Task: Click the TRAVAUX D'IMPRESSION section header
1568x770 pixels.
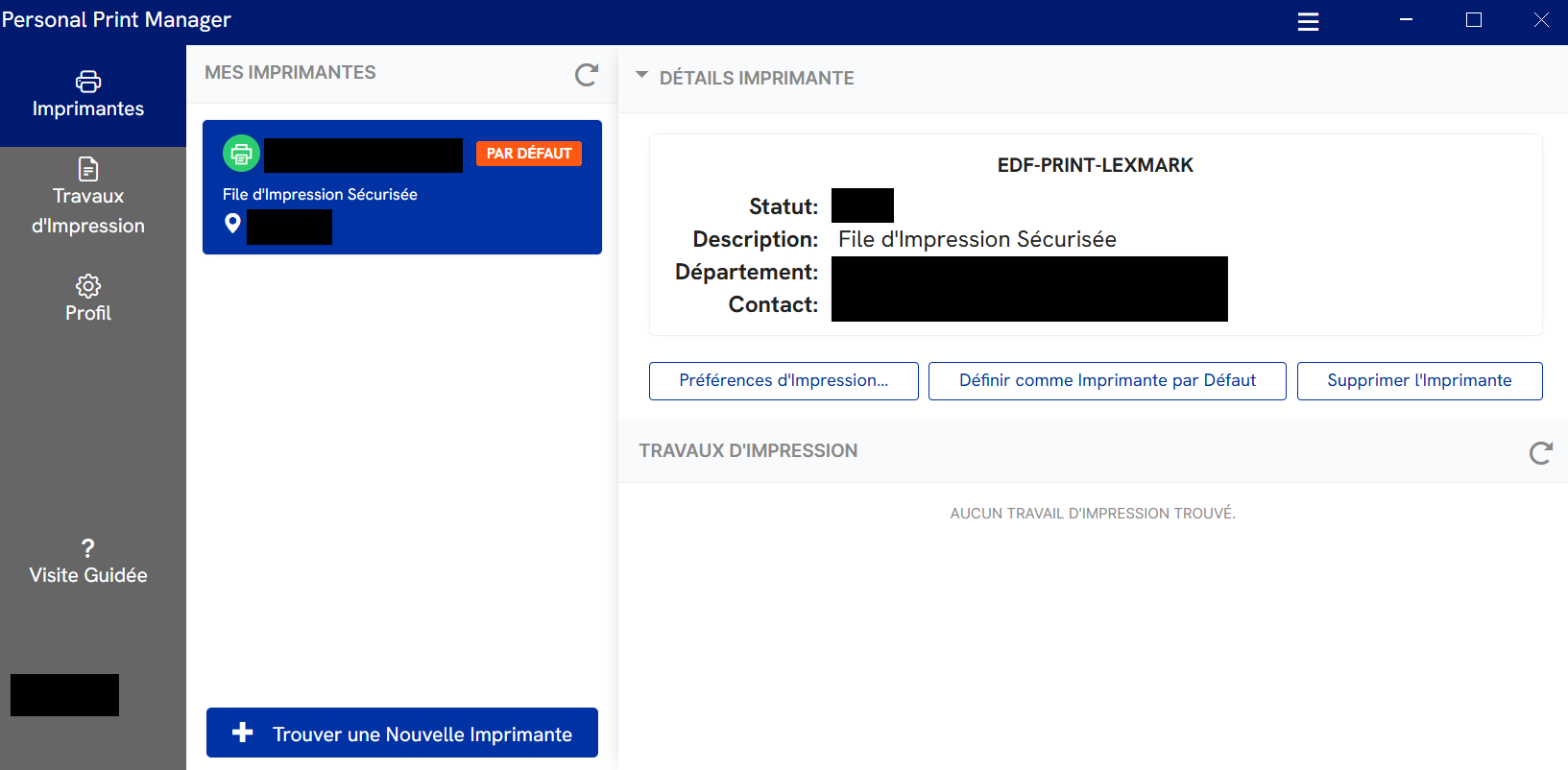Action: point(748,451)
